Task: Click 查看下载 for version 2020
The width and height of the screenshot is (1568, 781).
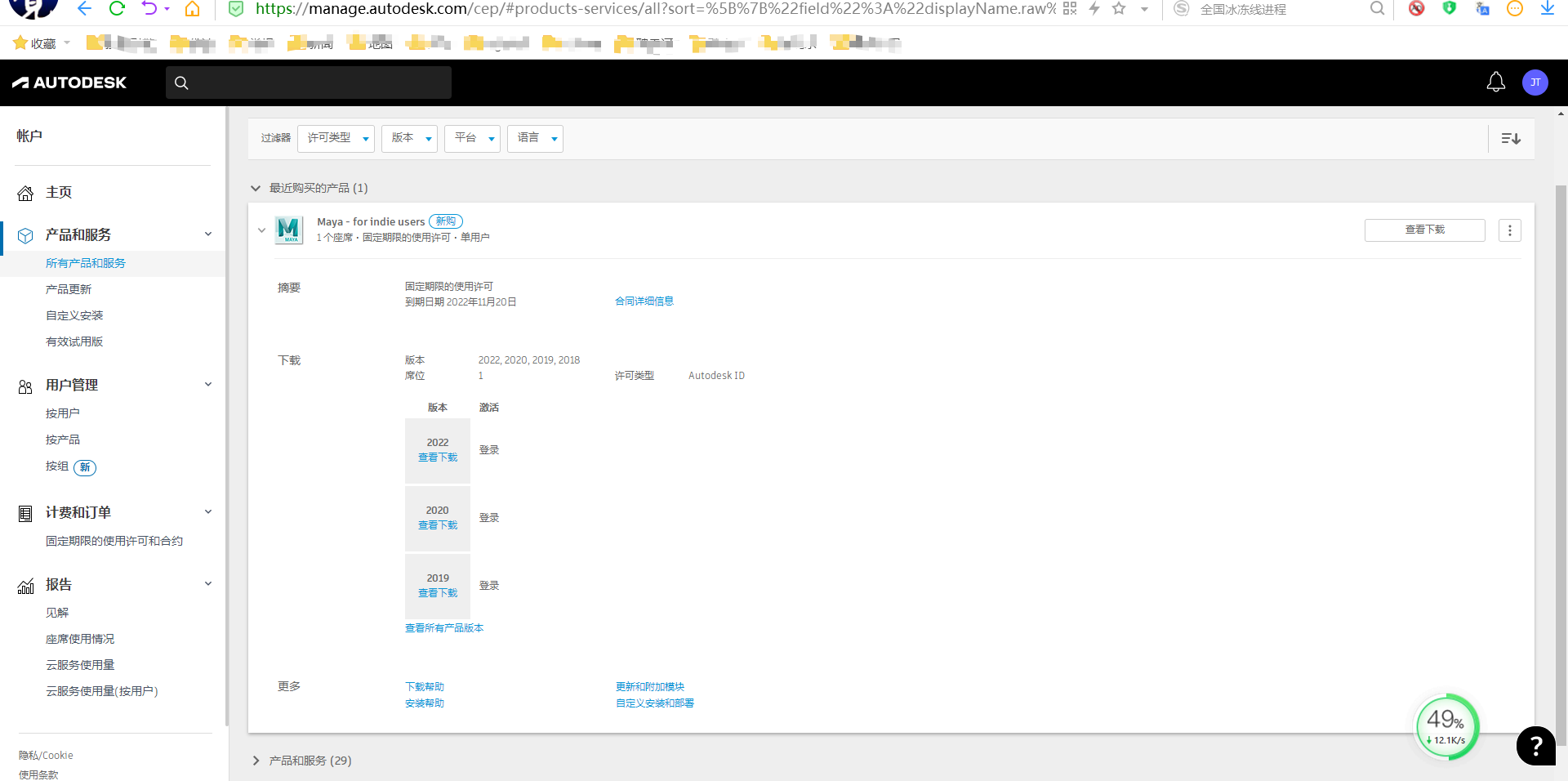Action: (x=438, y=525)
